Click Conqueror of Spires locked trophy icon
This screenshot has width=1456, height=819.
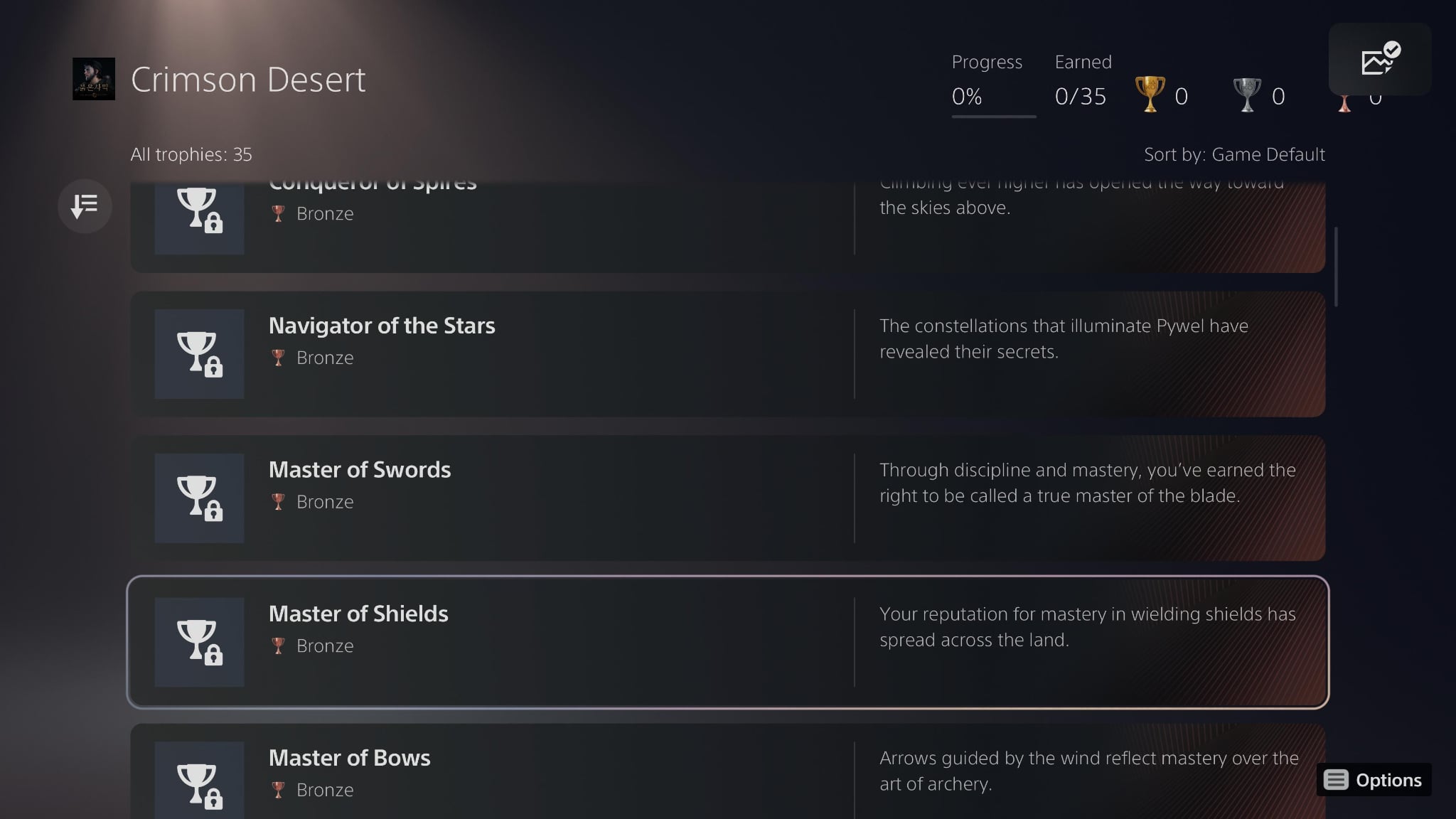199,213
